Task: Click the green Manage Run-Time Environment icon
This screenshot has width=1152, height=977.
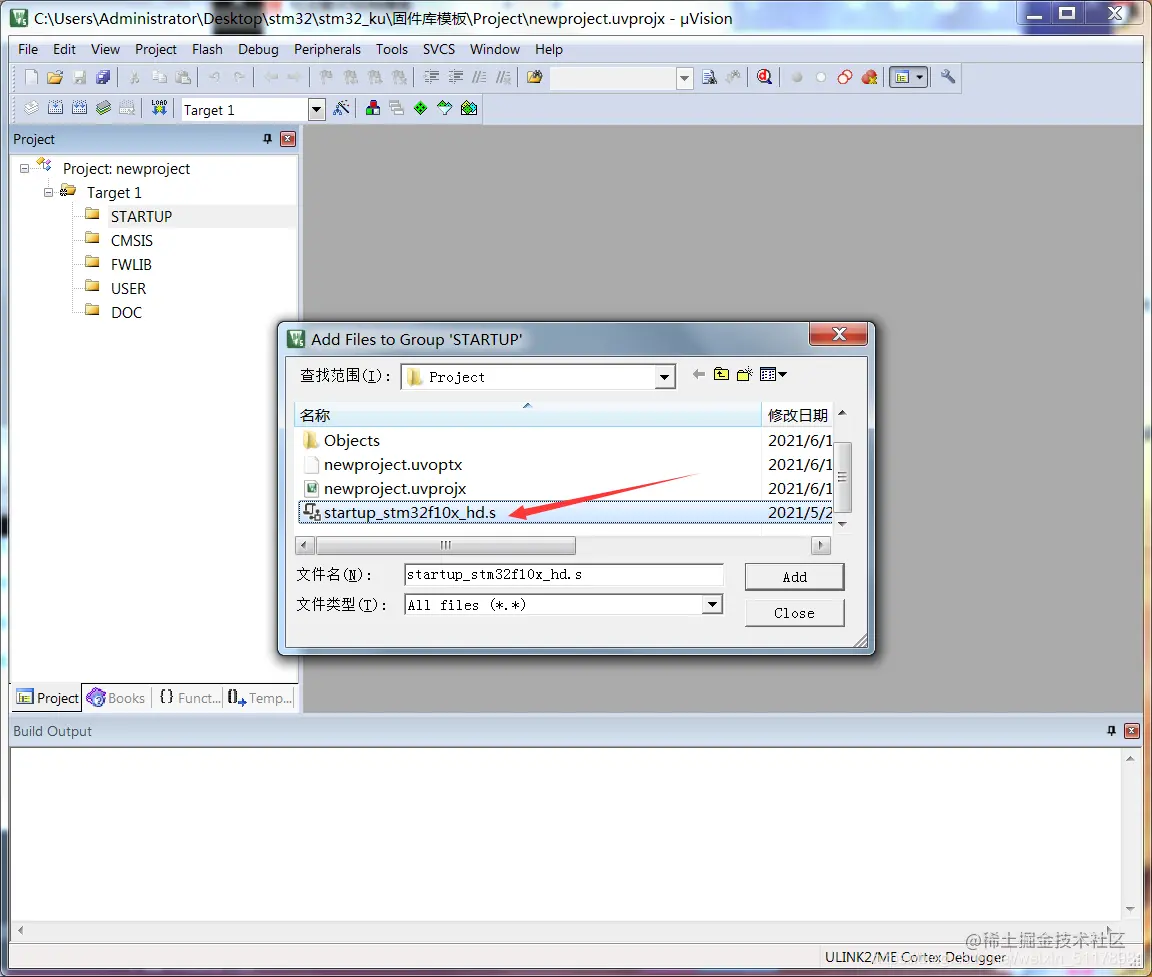Action: tap(420, 109)
